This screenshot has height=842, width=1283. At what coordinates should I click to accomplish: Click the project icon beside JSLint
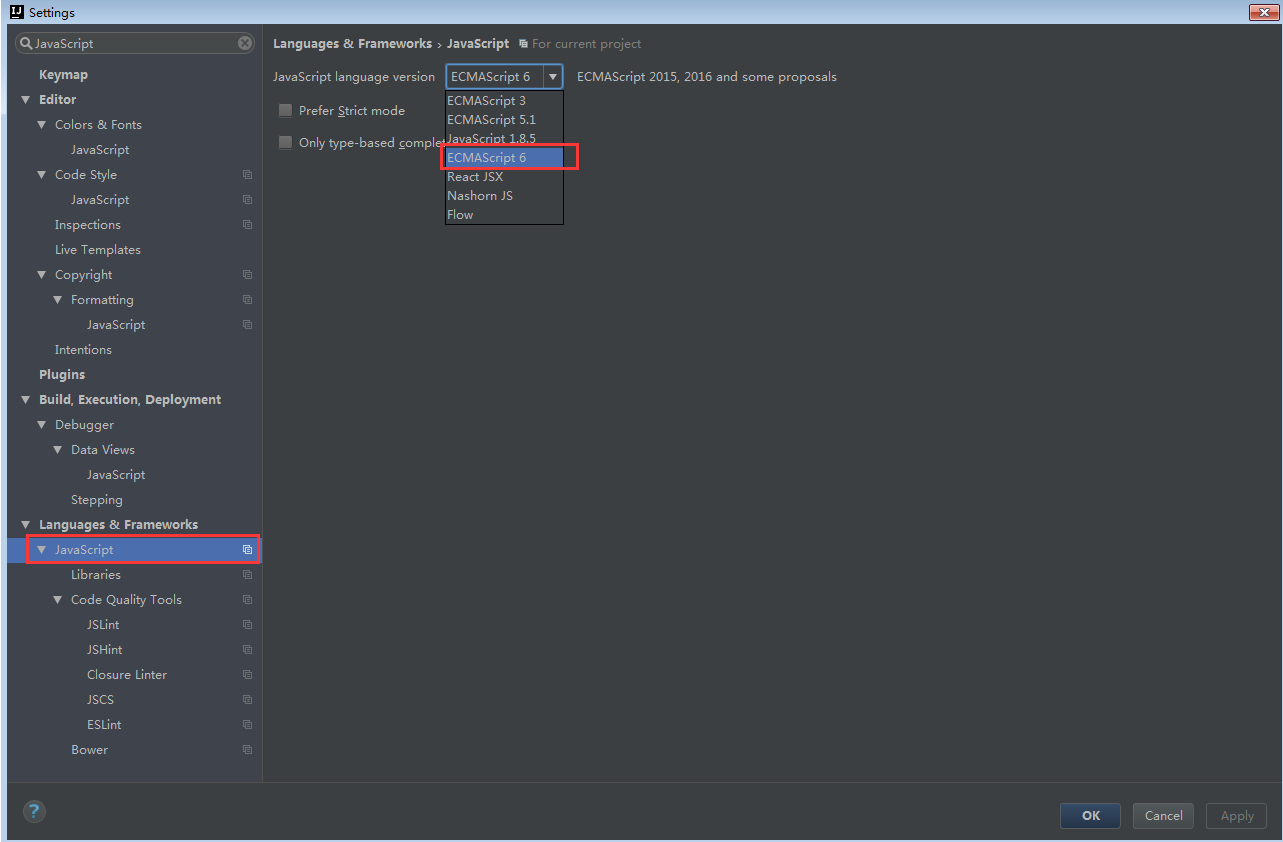(247, 625)
